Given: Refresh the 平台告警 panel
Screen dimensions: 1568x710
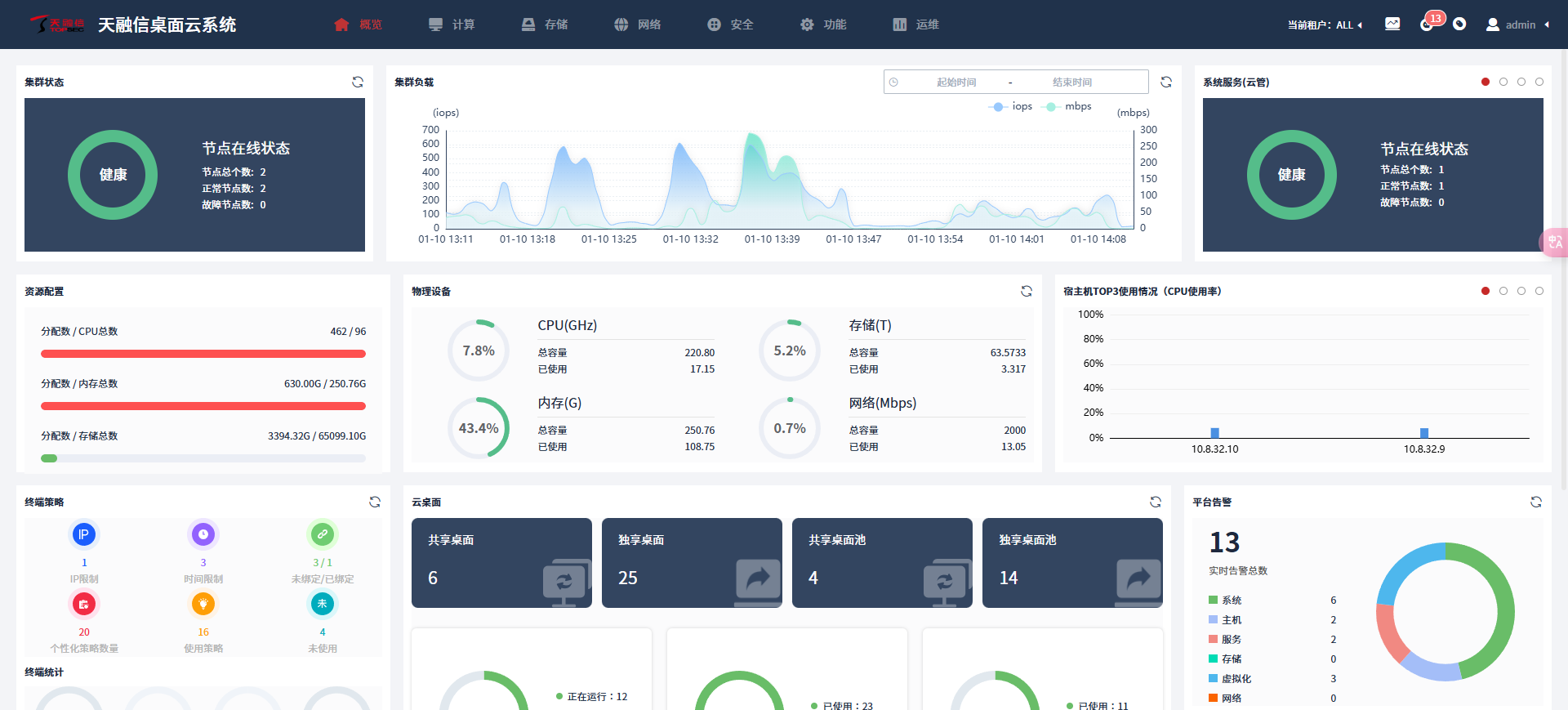Looking at the screenshot, I should 1536,502.
